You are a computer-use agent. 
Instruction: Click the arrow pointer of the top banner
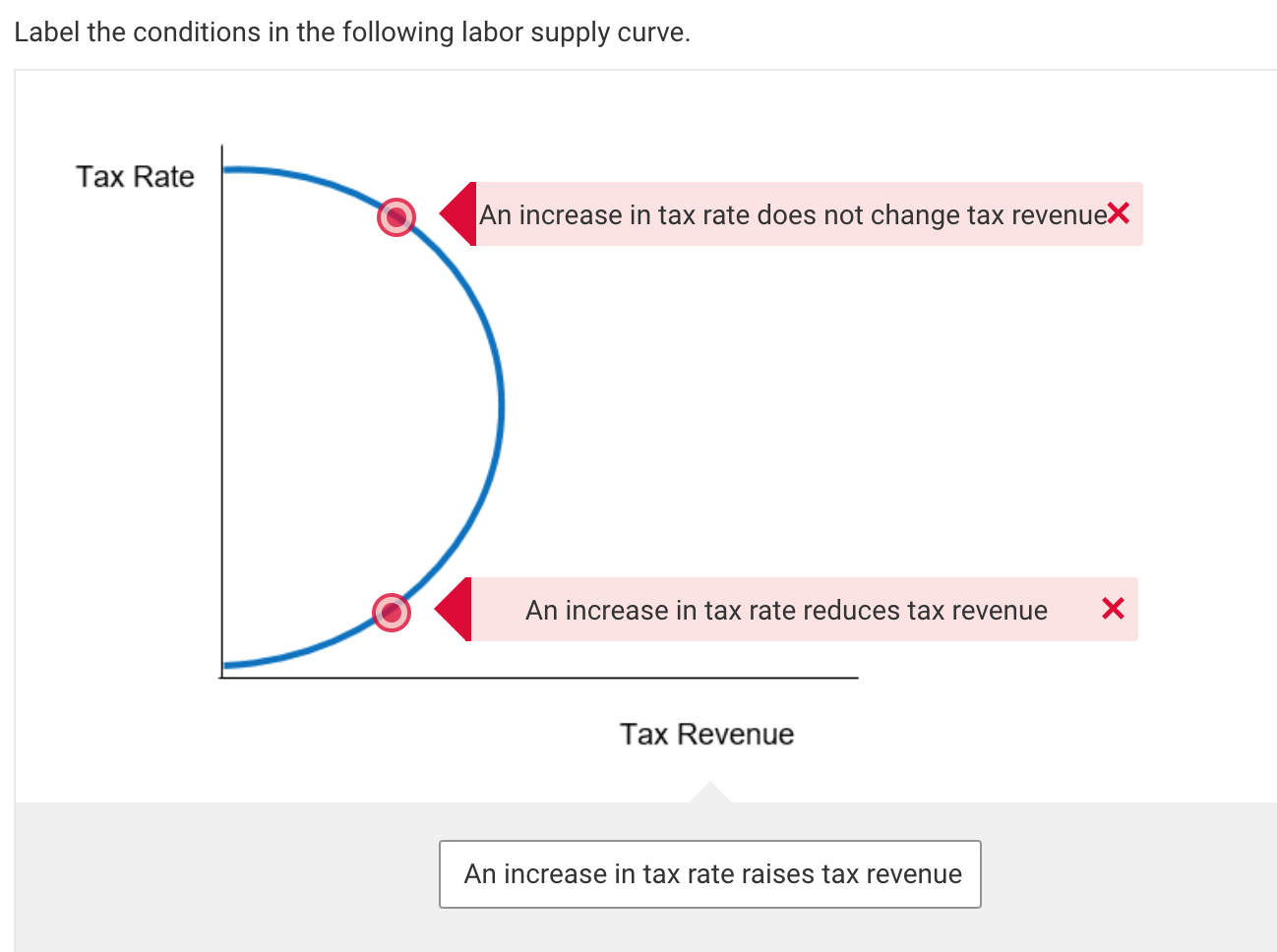point(458,214)
